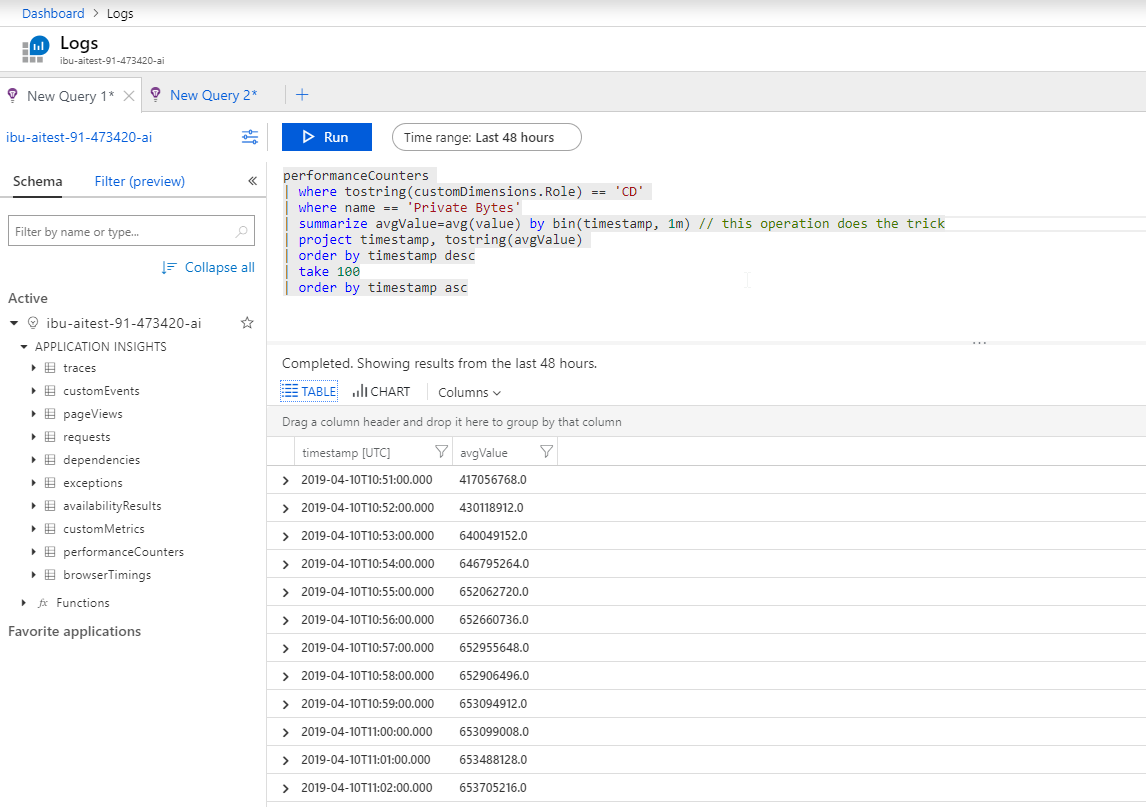Expand the performanceCounters table node
Viewport: 1146px width, 807px height.
click(34, 551)
